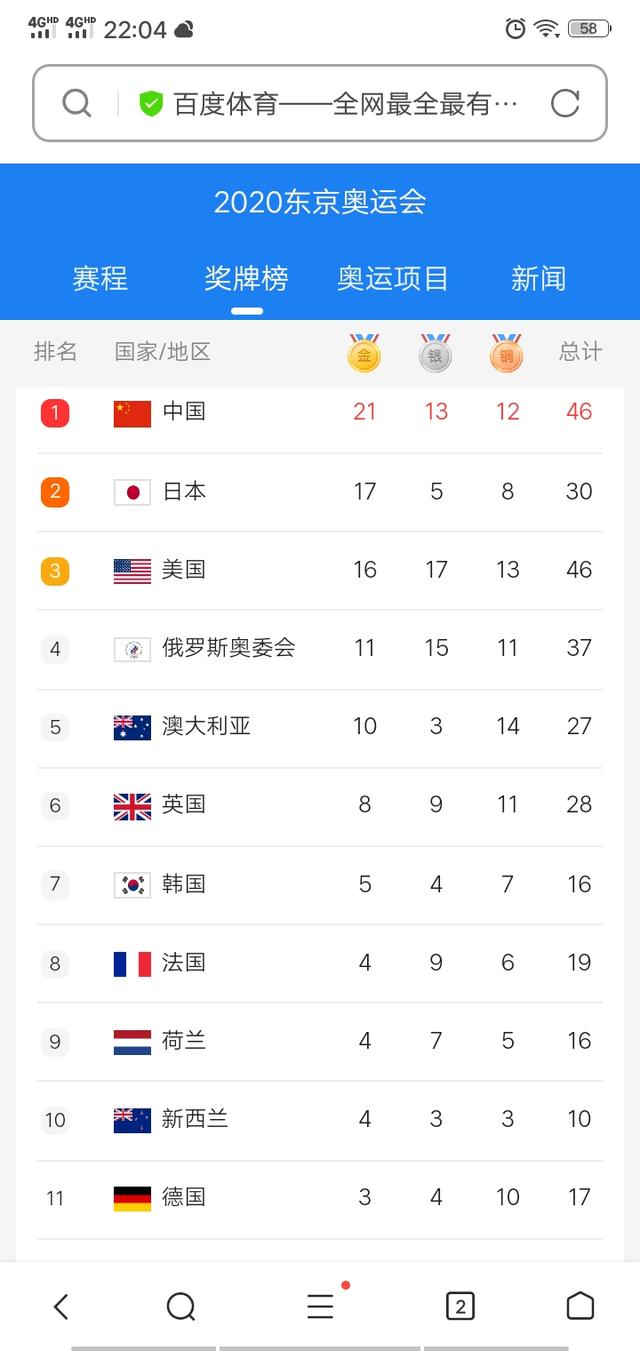This screenshot has width=640, height=1351.
Task: Tap the search magnifier in address bar
Action: coord(77,103)
